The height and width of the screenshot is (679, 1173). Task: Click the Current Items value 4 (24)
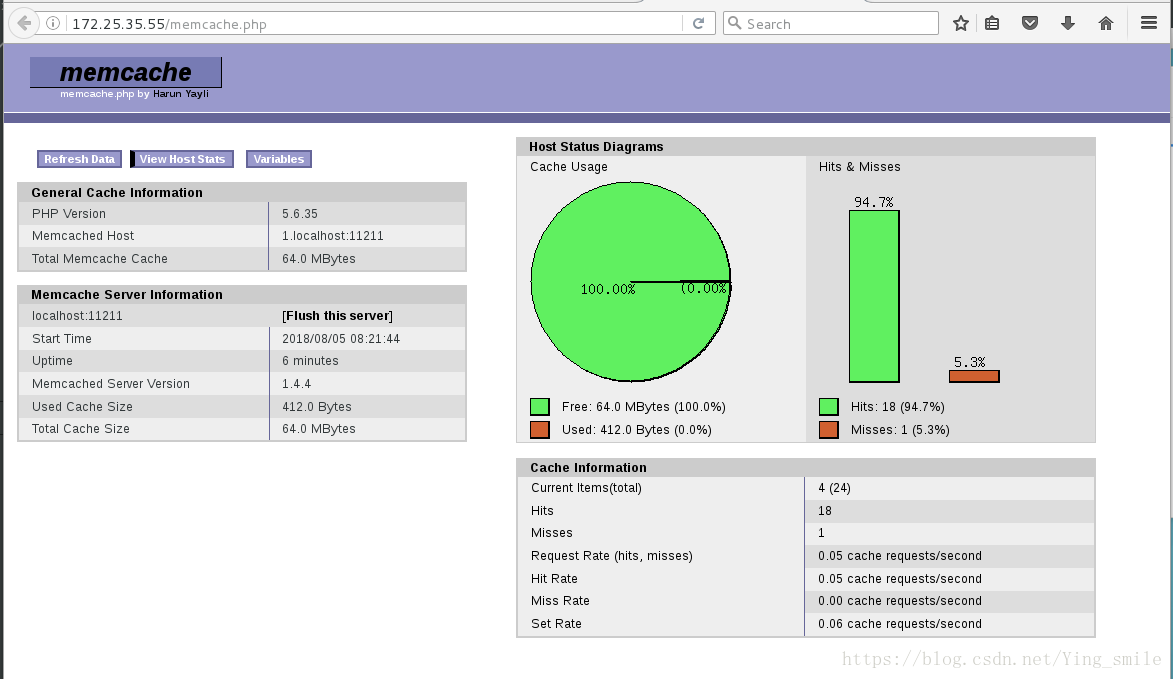coord(834,488)
